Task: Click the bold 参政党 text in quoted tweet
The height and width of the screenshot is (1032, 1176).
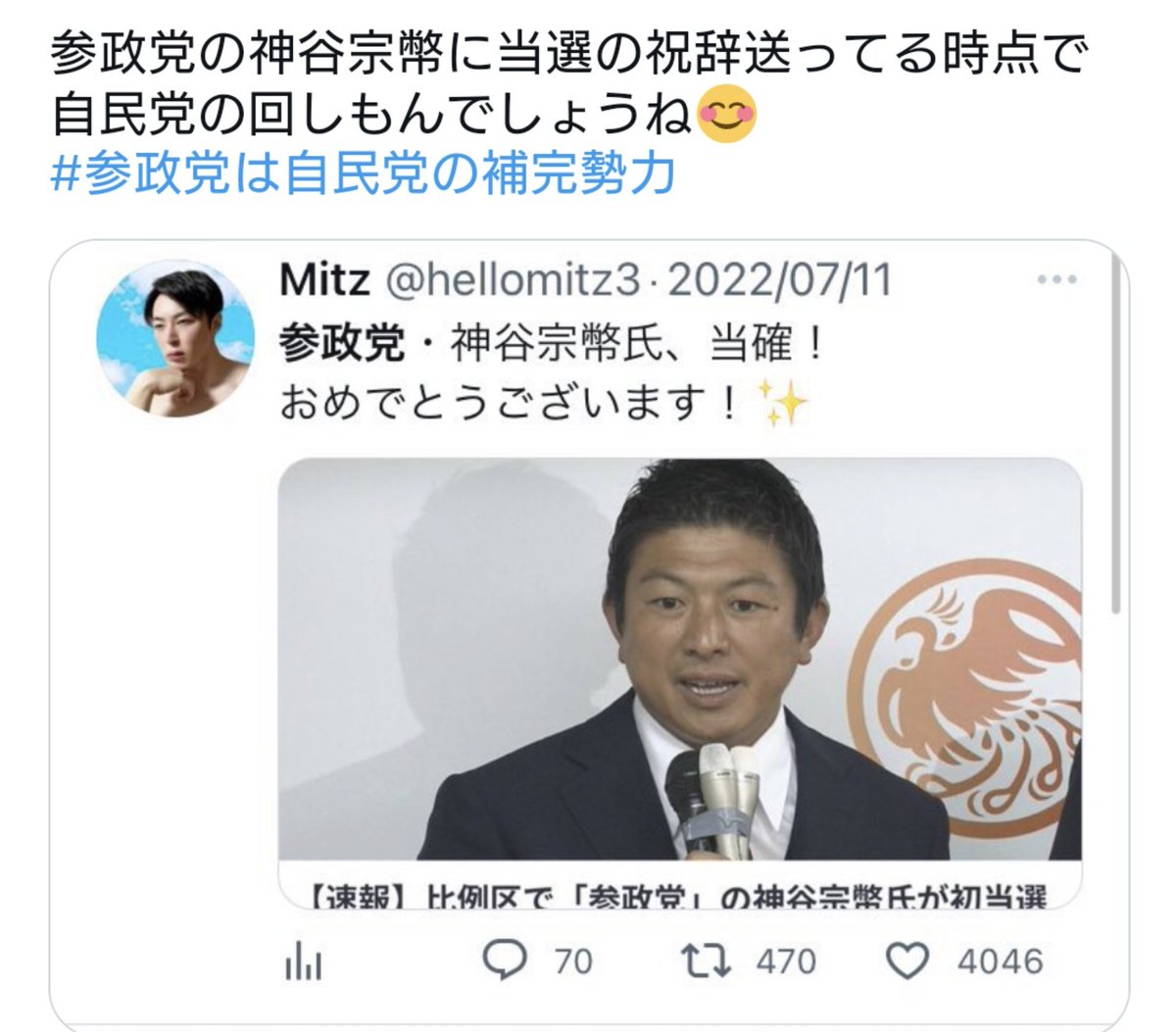Action: click(x=341, y=345)
